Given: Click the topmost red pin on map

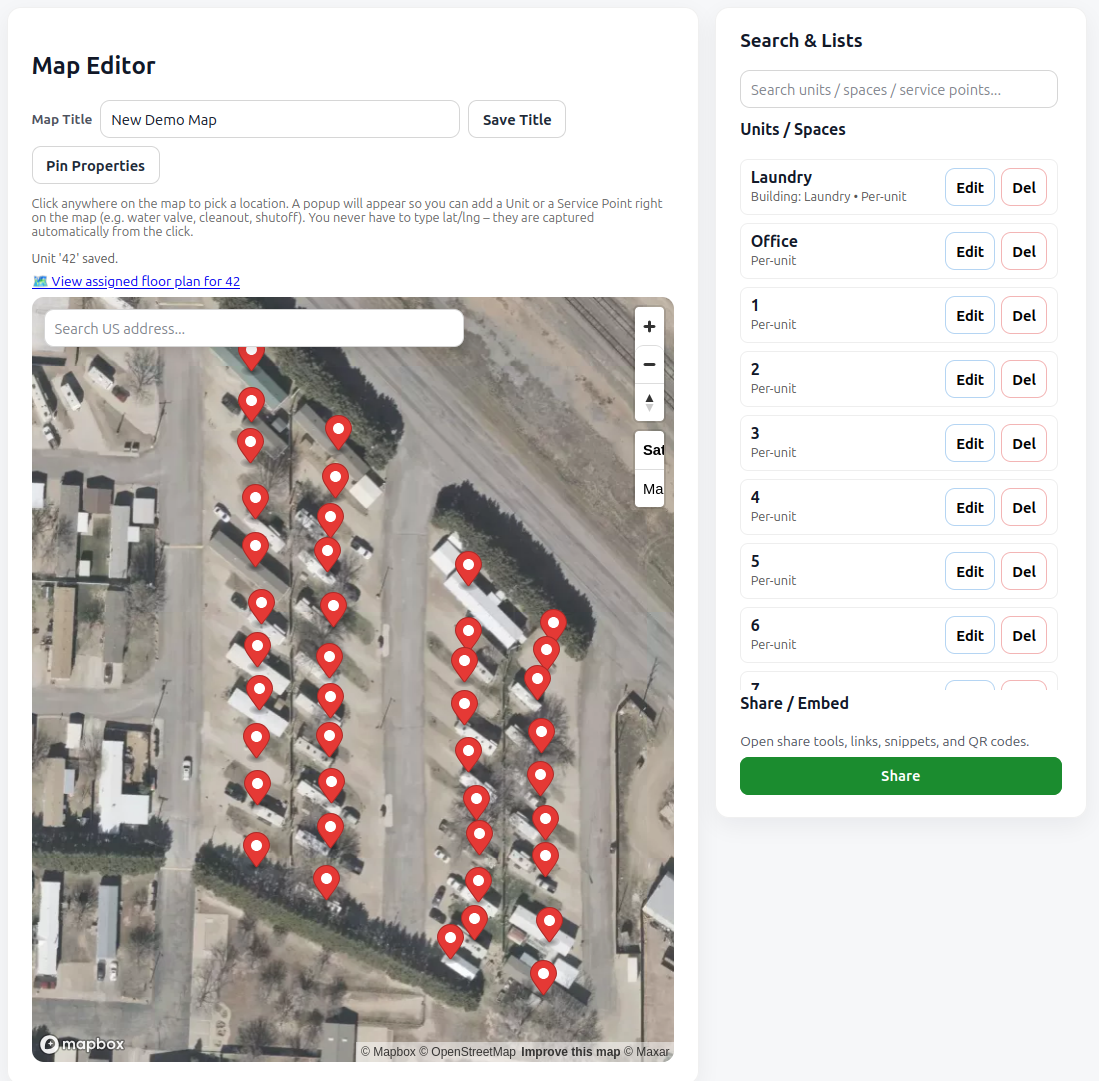Looking at the screenshot, I should 251,352.
